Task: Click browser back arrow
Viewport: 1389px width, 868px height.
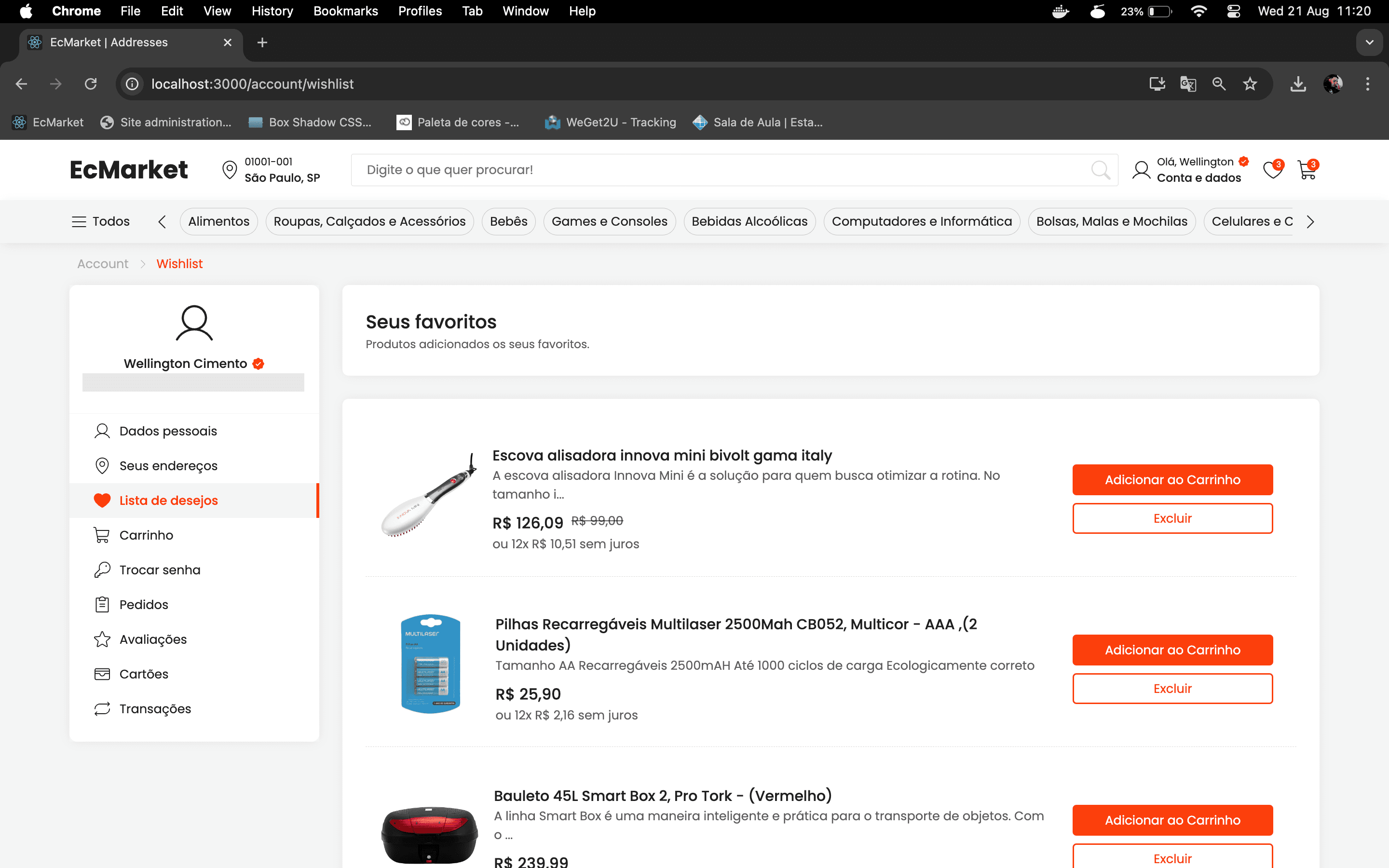Action: point(21,84)
